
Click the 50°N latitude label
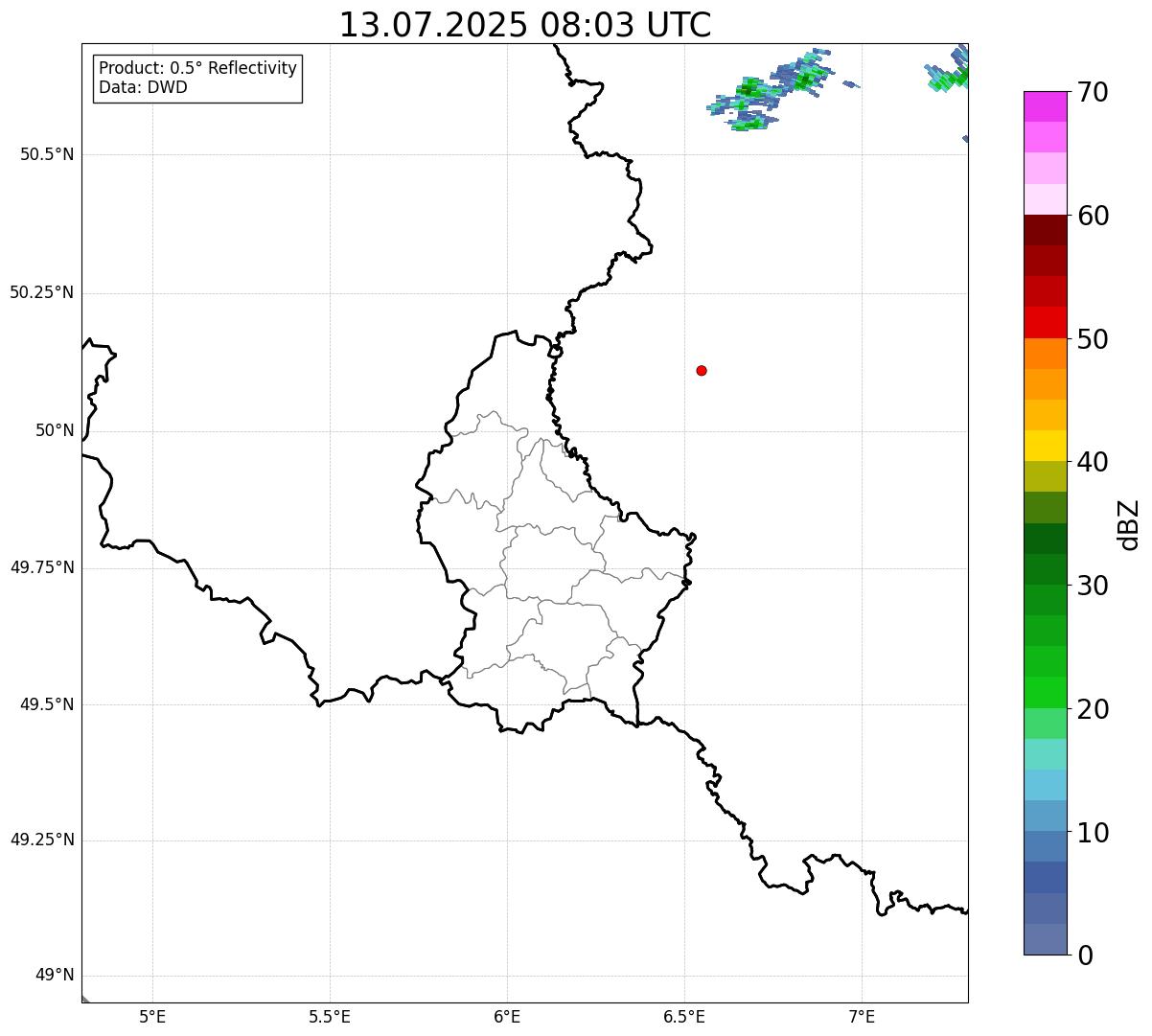coord(55,430)
